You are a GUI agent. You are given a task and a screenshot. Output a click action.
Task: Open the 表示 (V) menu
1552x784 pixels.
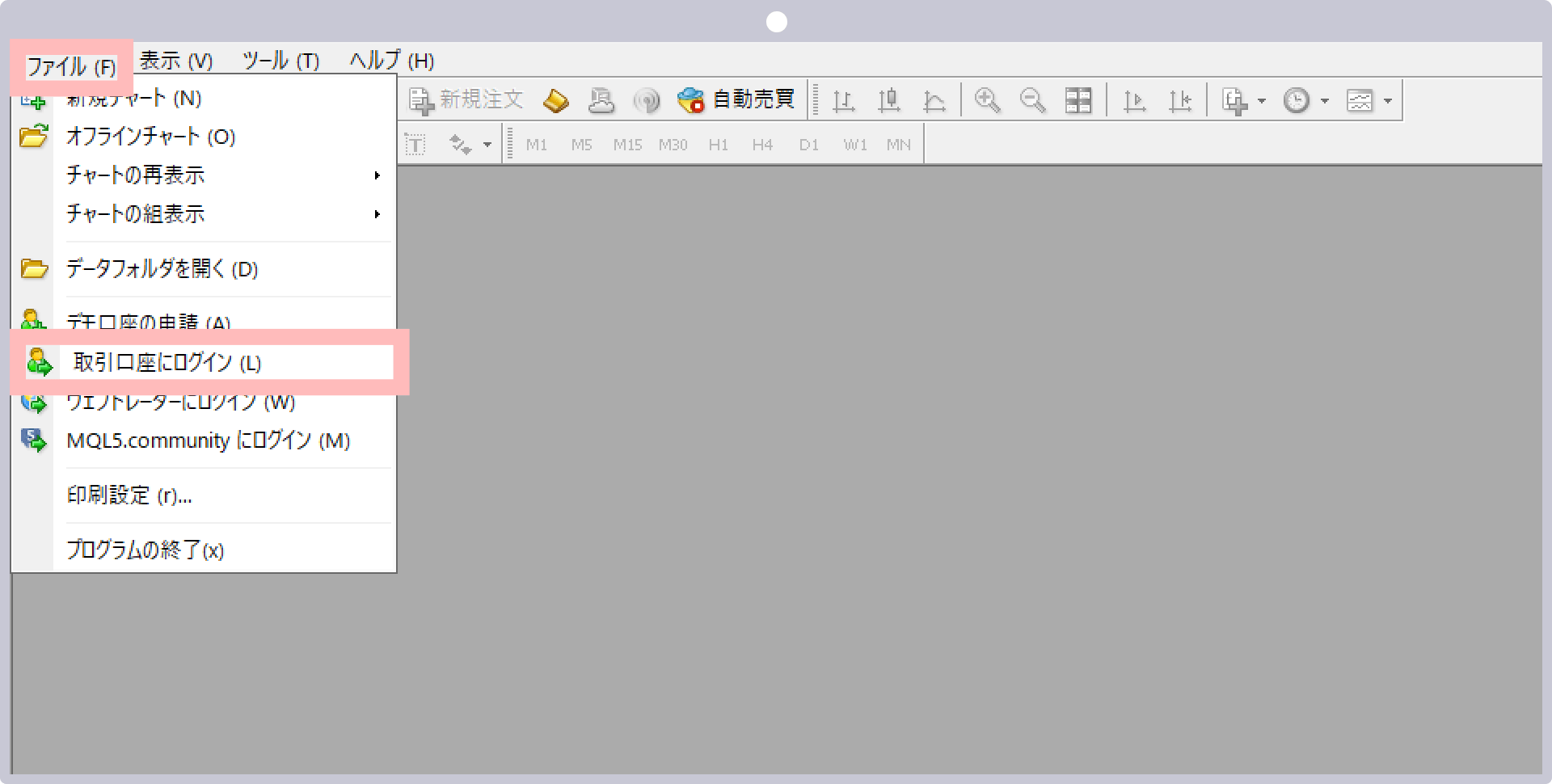pyautogui.click(x=176, y=61)
